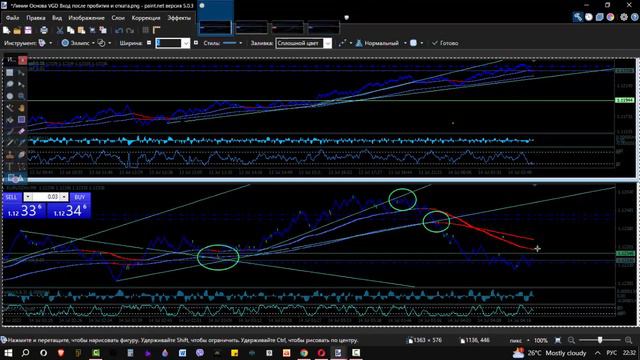This screenshot has height=360, width=640.
Task: Open the Вид menu
Action: tap(57, 18)
